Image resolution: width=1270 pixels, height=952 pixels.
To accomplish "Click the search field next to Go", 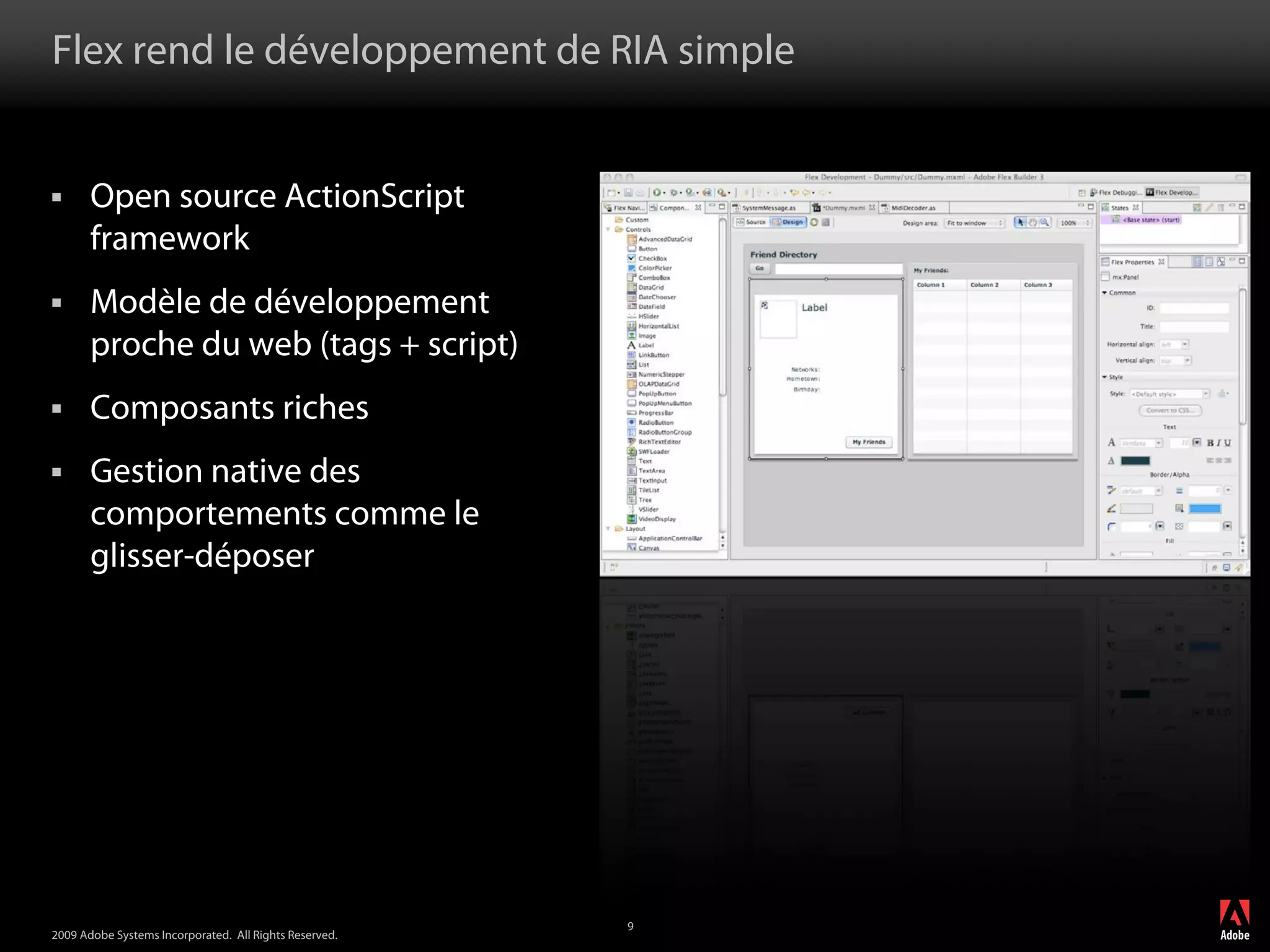I will coord(838,269).
